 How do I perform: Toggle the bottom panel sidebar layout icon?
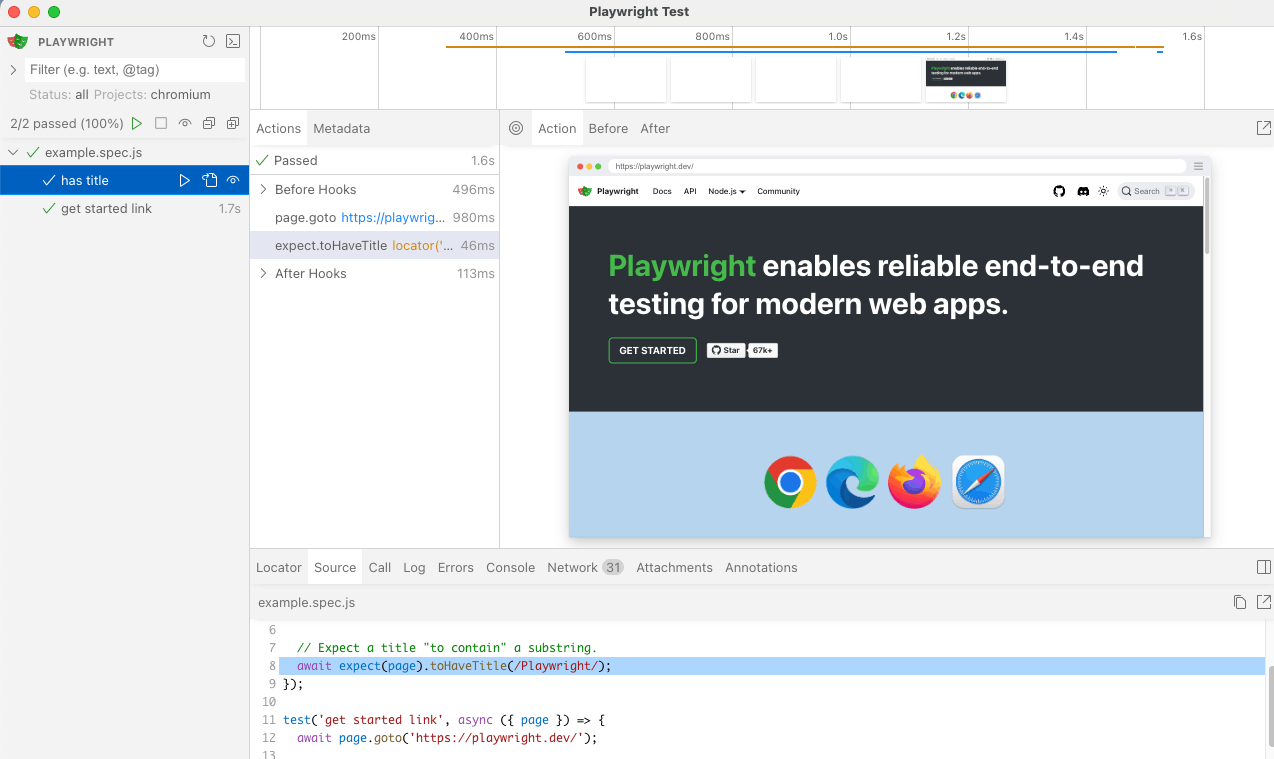[1263, 567]
